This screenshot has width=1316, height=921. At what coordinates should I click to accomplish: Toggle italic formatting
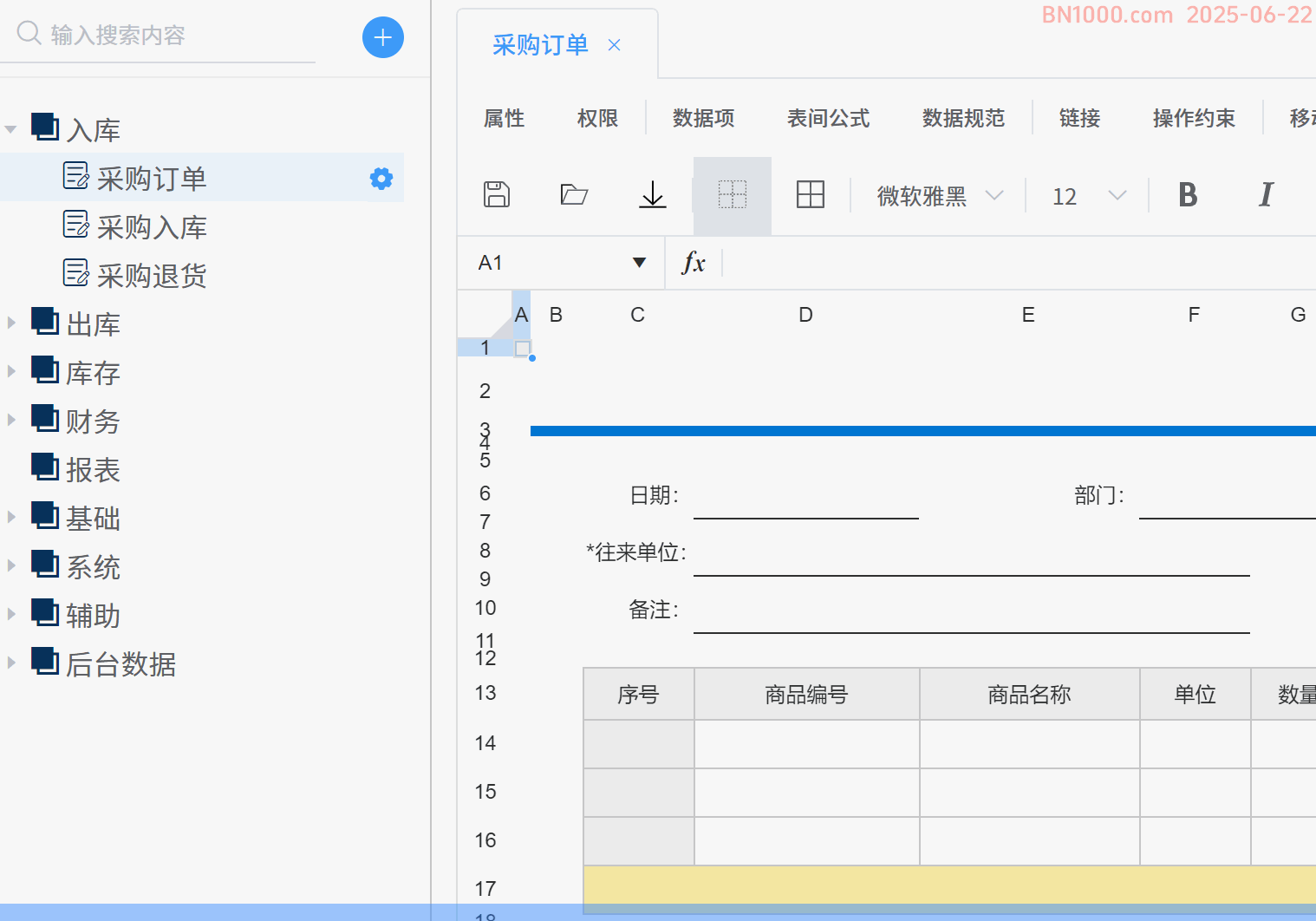[1266, 194]
